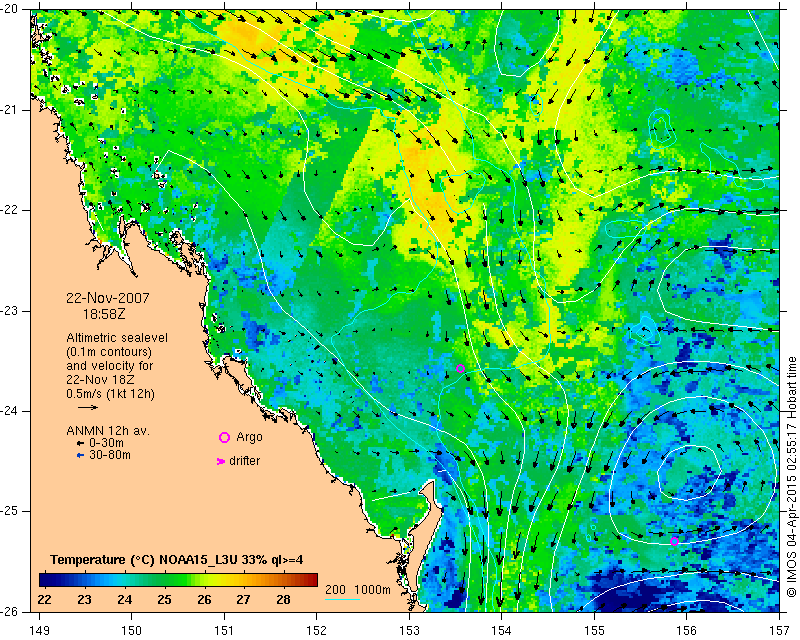
Task: Click the magenta drifter legend marker
Action: [221, 461]
